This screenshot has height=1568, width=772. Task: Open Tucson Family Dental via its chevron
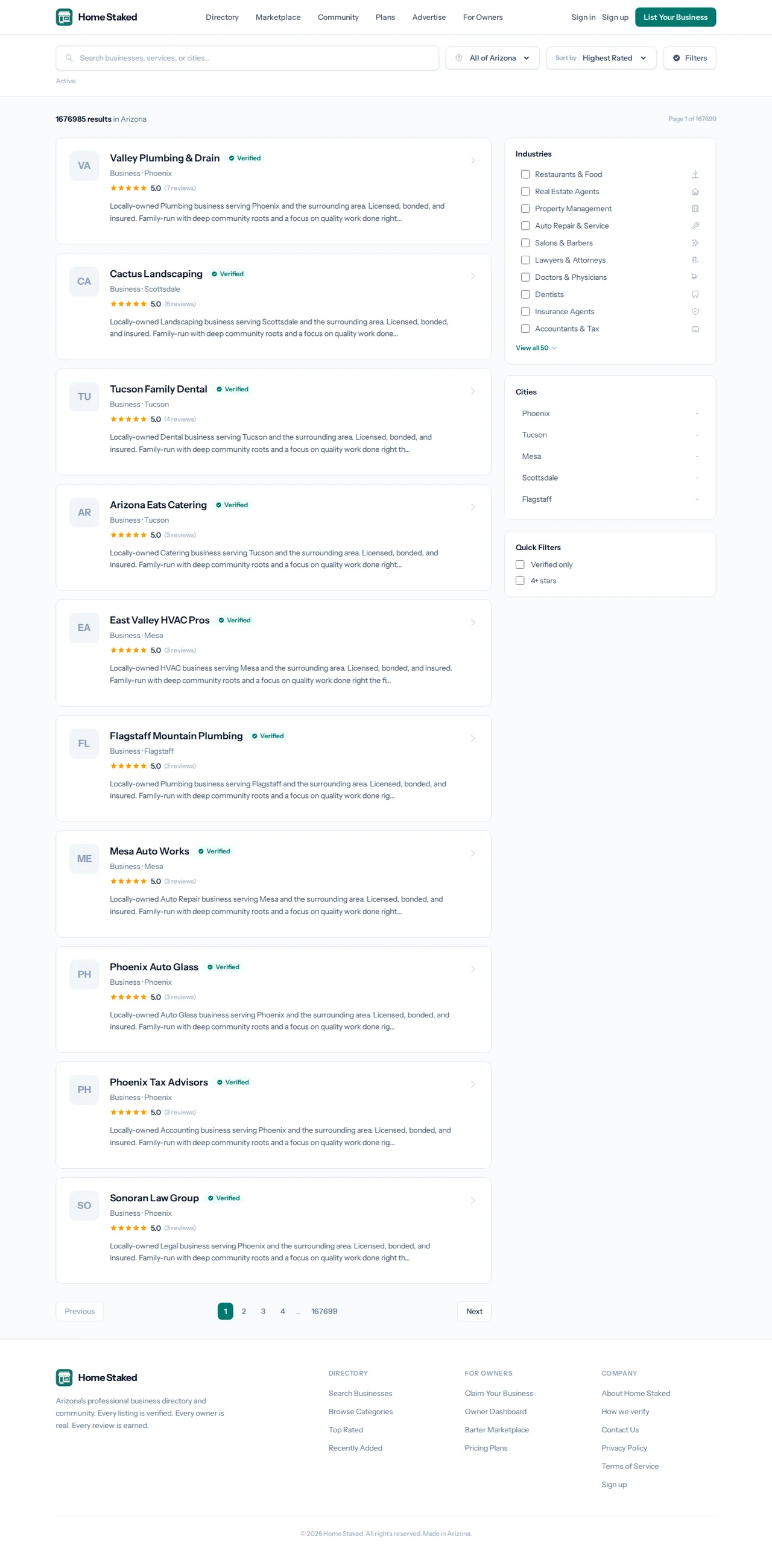click(x=472, y=391)
